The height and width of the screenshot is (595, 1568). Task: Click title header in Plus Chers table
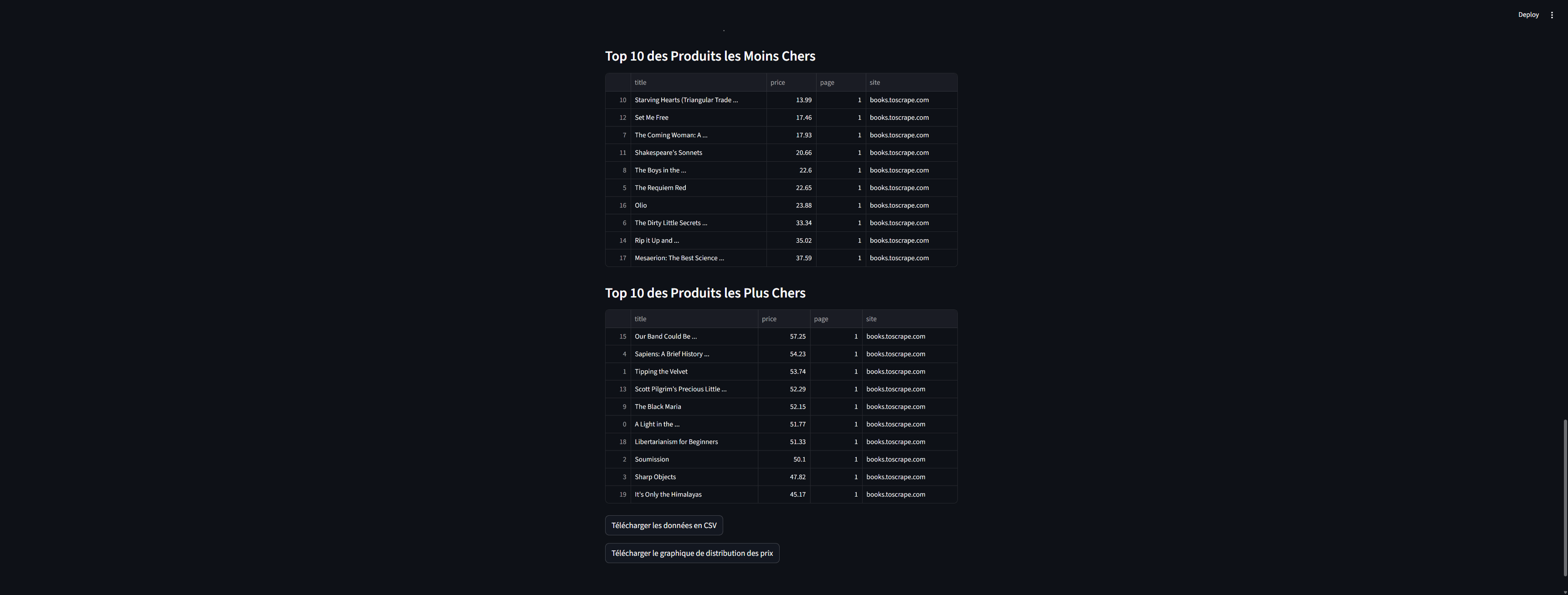point(694,319)
